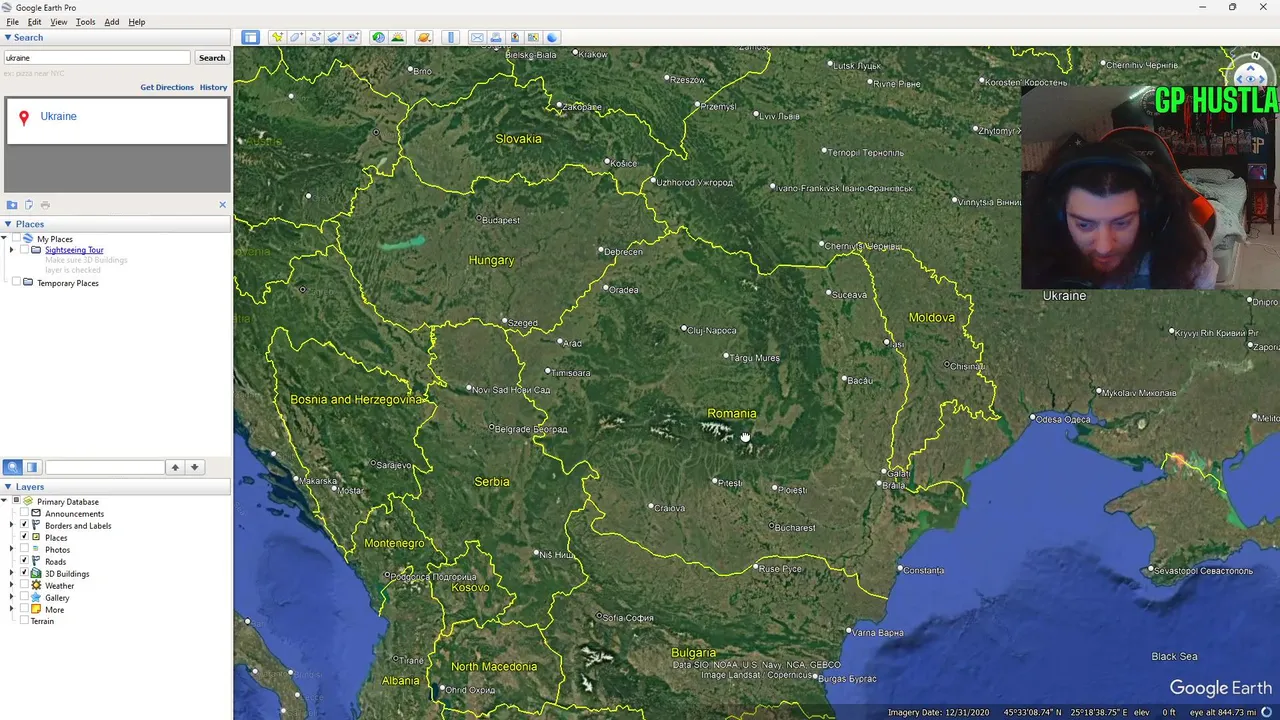Toggle the Sightseeing Tour checkbox
This screenshot has width=1280, height=720.
[x=24, y=250]
